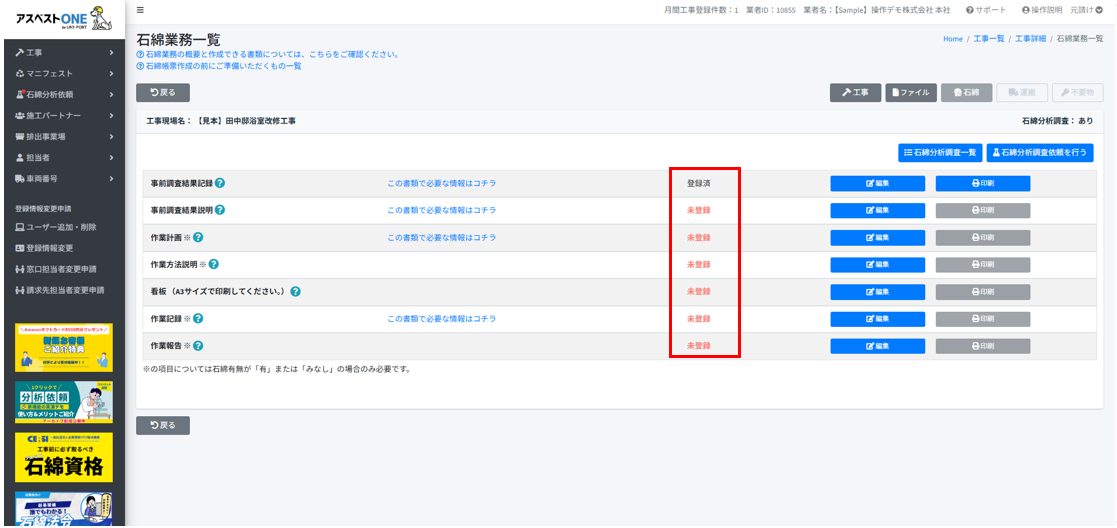Click help icon beside 事前調査結果記録
This screenshot has width=1117, height=528.
point(220,183)
